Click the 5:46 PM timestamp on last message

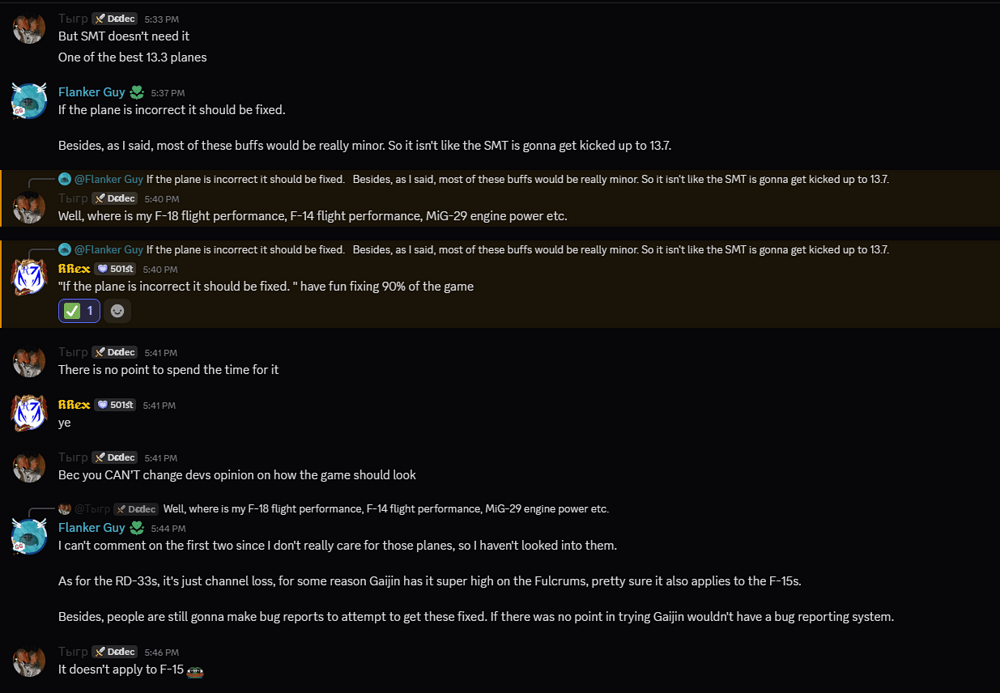click(161, 652)
